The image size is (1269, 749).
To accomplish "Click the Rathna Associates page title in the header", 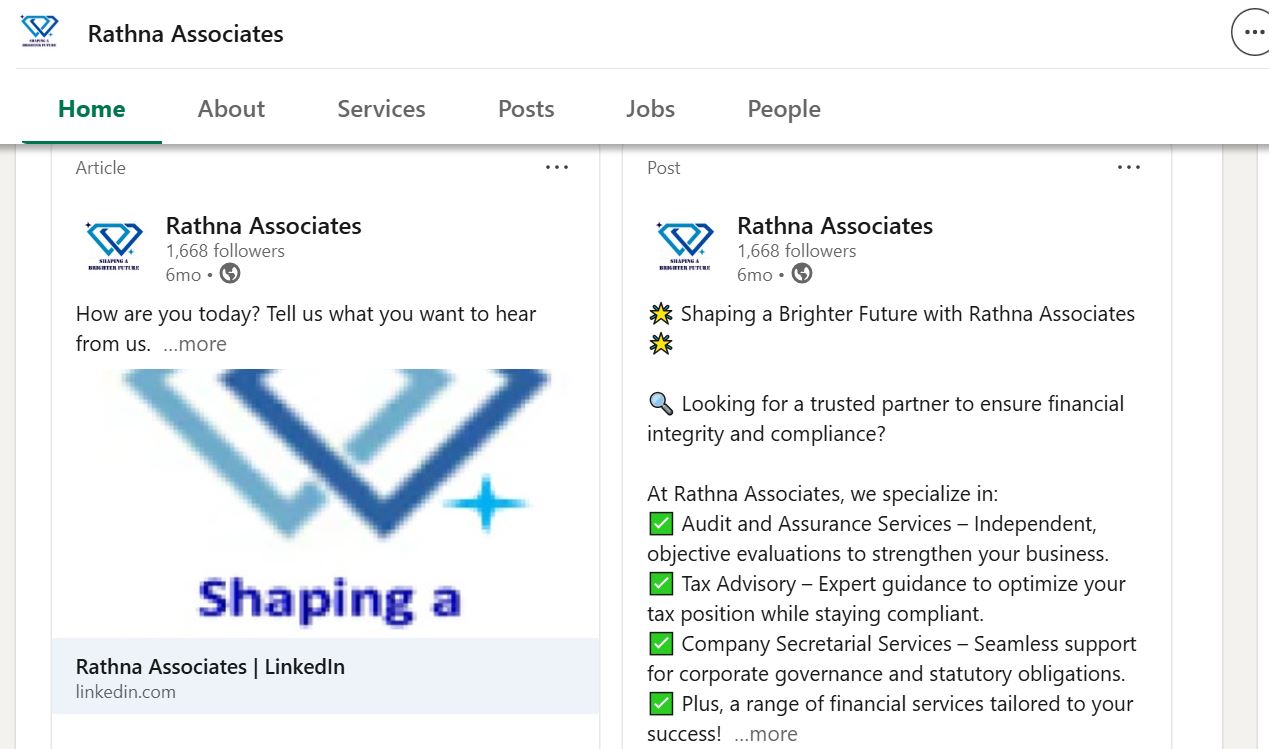I will tap(186, 34).
